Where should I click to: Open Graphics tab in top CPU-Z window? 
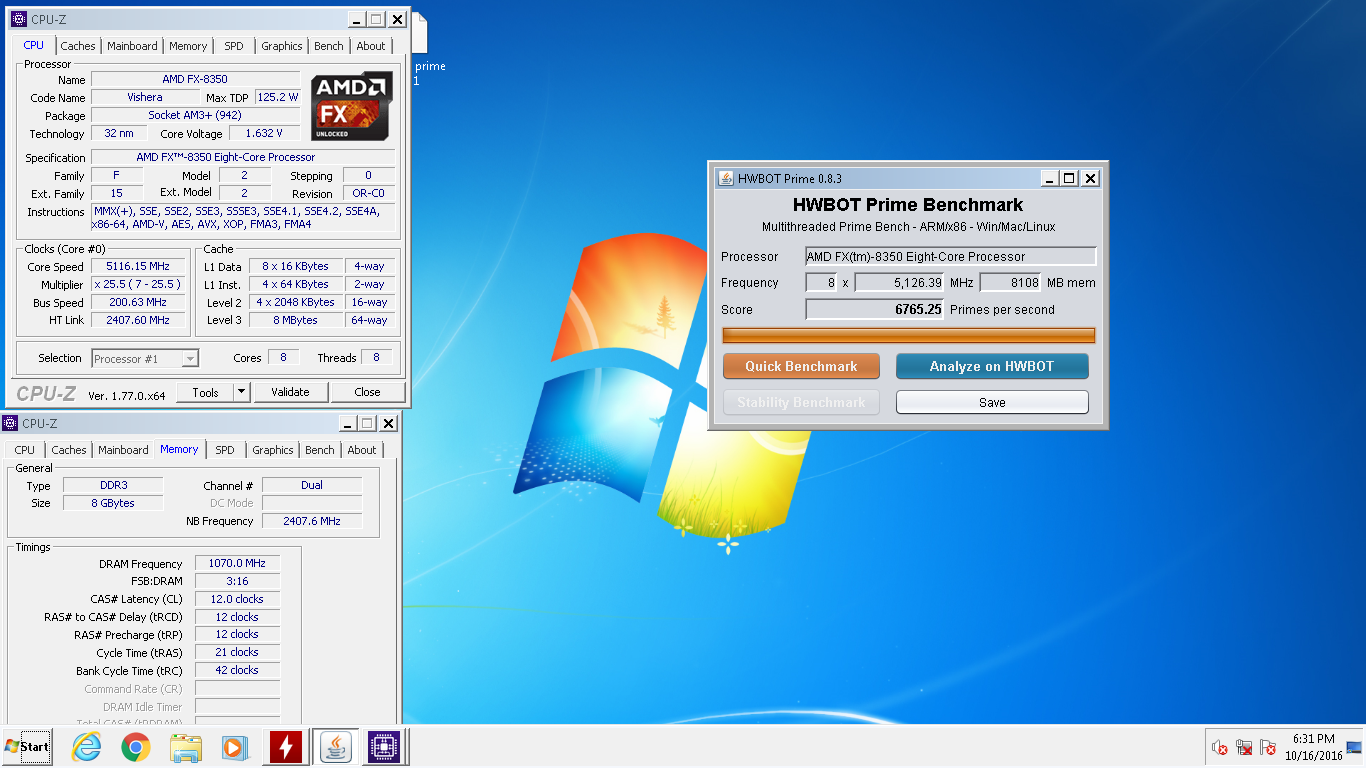(x=281, y=46)
